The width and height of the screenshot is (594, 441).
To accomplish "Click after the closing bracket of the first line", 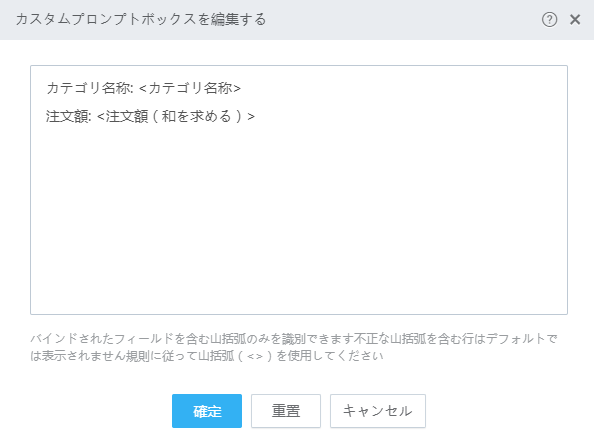I will point(246,88).
